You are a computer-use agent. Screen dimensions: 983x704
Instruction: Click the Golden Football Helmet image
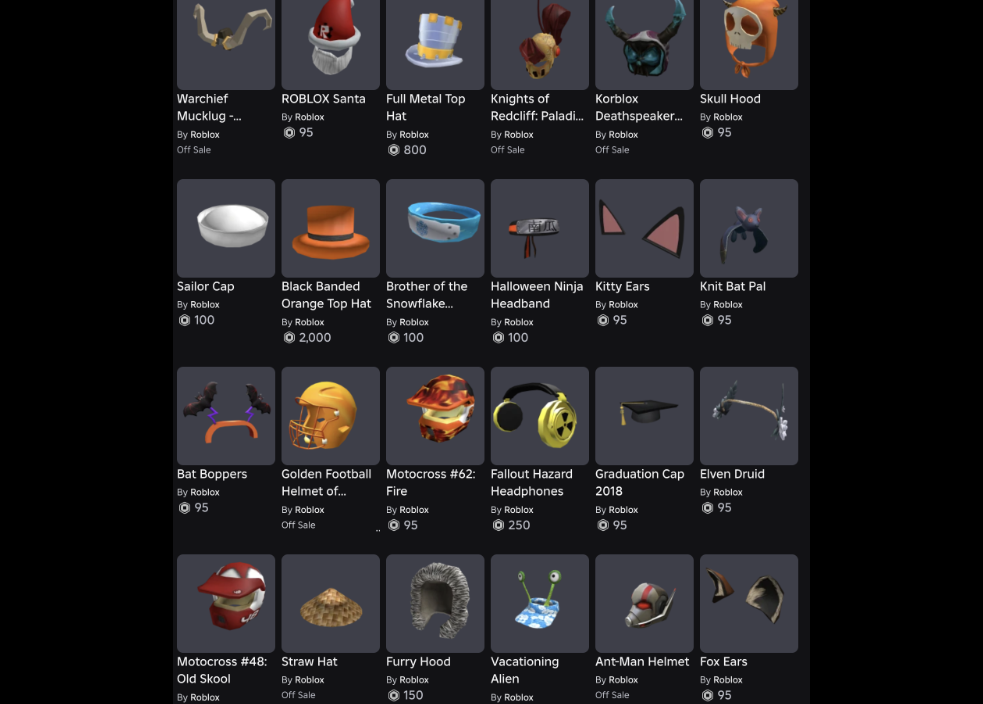[x=330, y=416]
